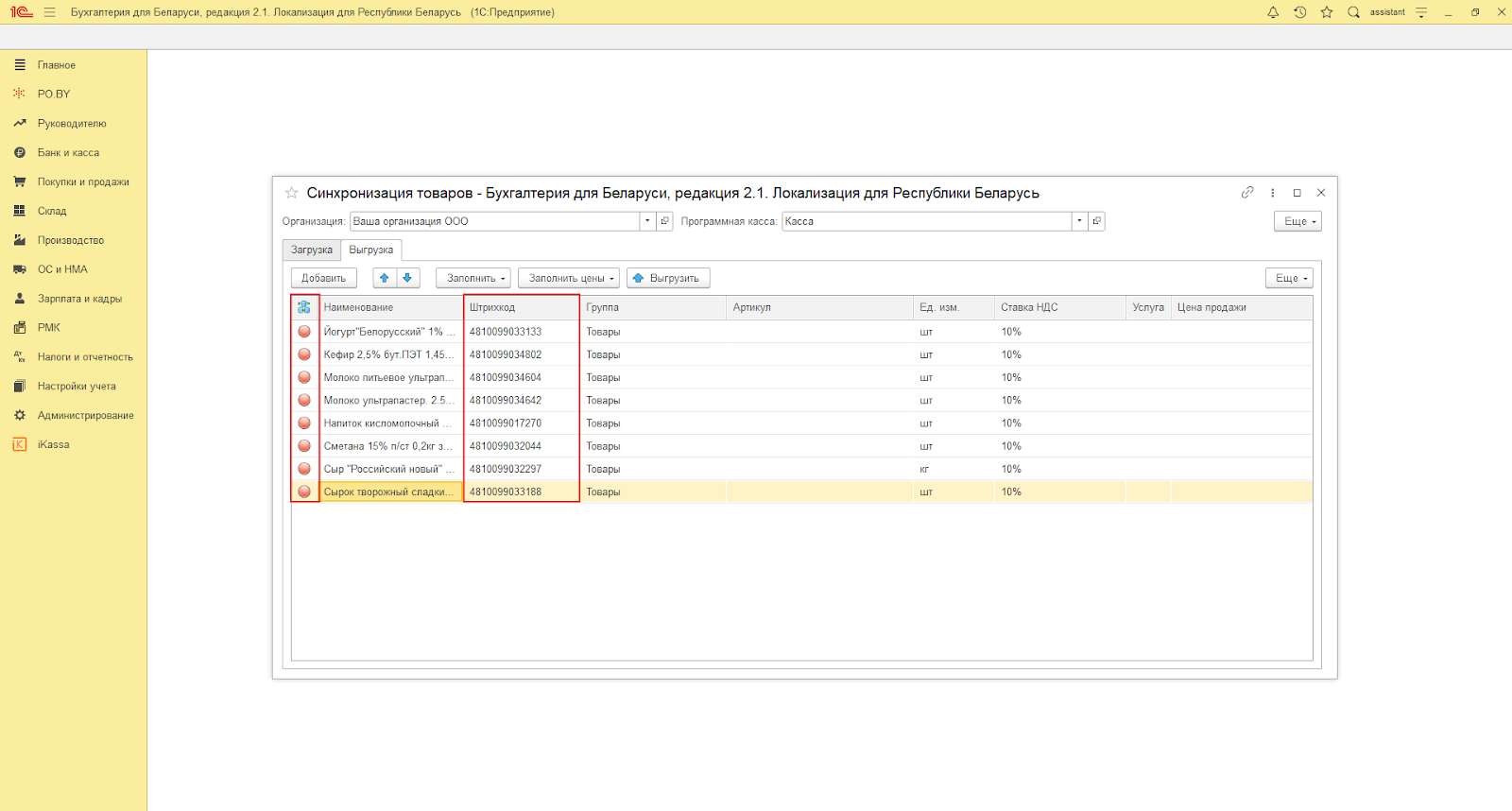Click the red status circle of the Йогурт row
The height and width of the screenshot is (811, 1512).
click(304, 332)
